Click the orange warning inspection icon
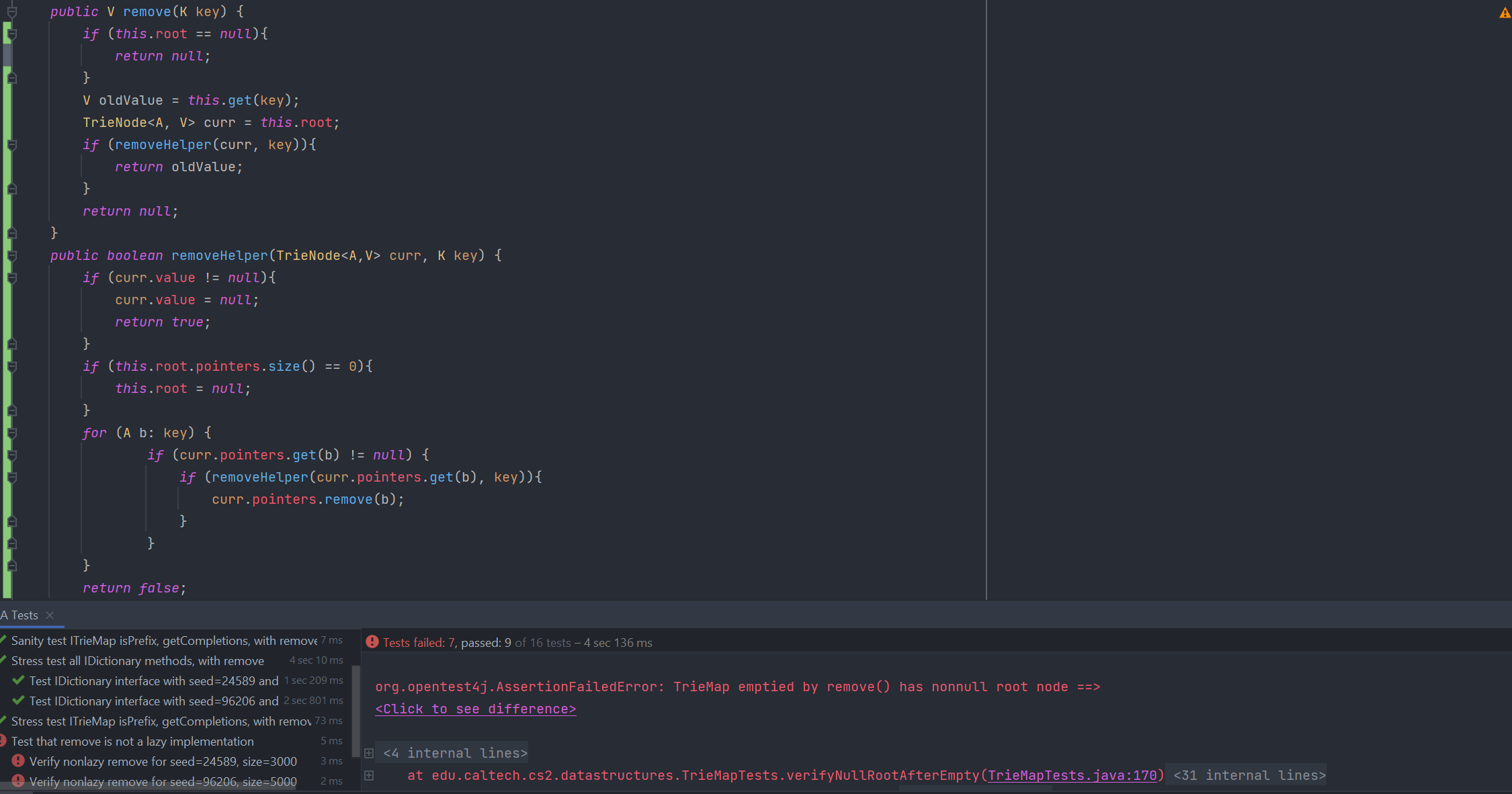The width and height of the screenshot is (1512, 794). 1505,13
